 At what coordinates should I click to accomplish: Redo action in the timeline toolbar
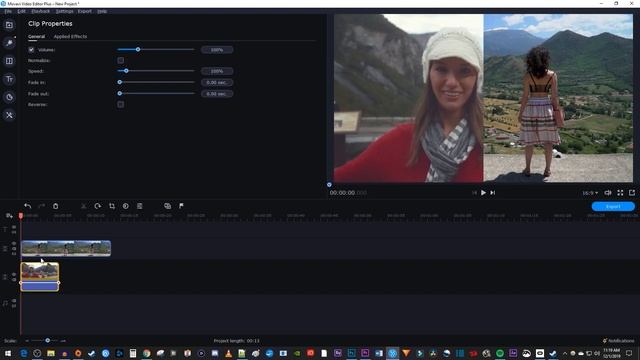point(41,206)
